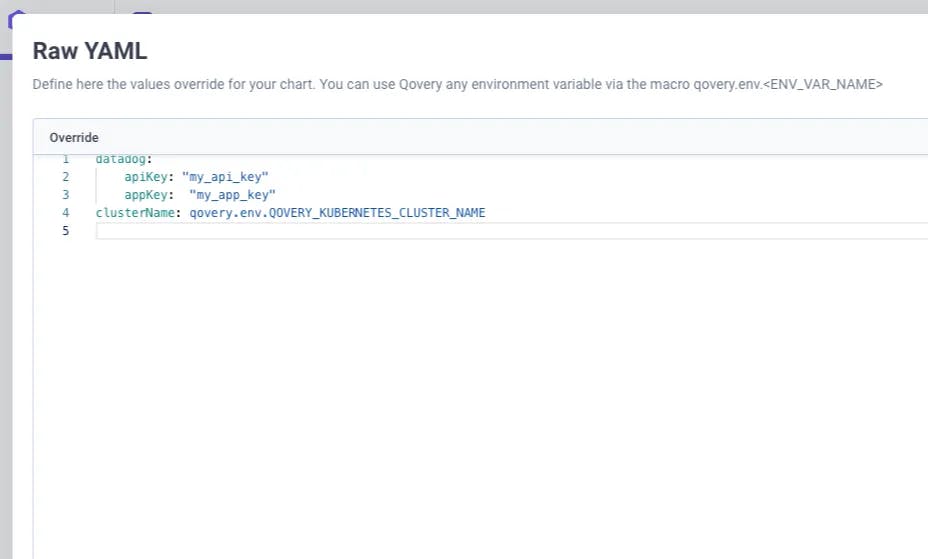This screenshot has height=559, width=928.
Task: Click the blank editor area below the code
Action: click(481, 396)
